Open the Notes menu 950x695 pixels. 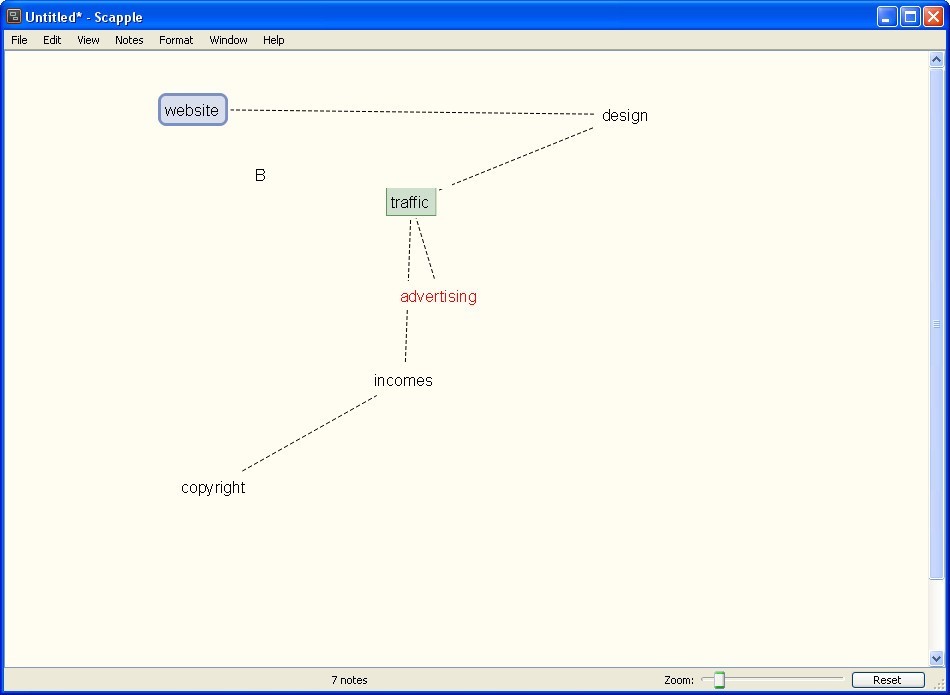129,40
